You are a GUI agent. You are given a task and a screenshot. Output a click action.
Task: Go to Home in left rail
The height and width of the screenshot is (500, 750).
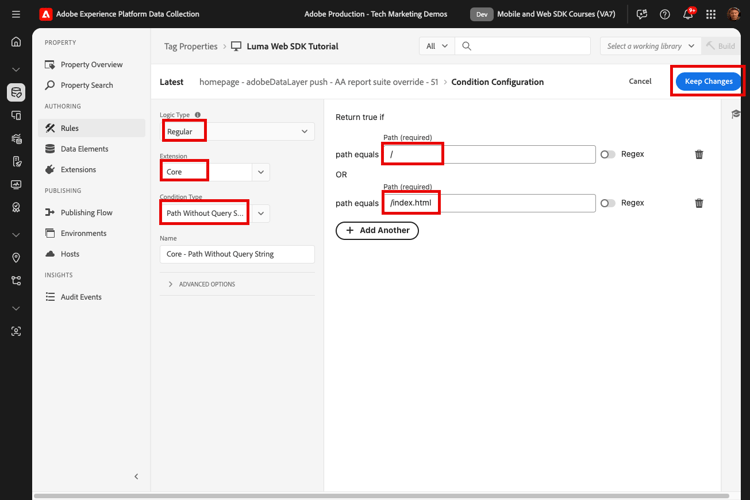[16, 42]
